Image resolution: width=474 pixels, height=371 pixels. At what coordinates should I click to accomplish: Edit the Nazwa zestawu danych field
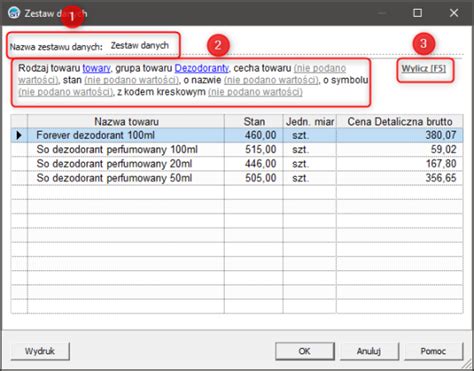coord(140,46)
